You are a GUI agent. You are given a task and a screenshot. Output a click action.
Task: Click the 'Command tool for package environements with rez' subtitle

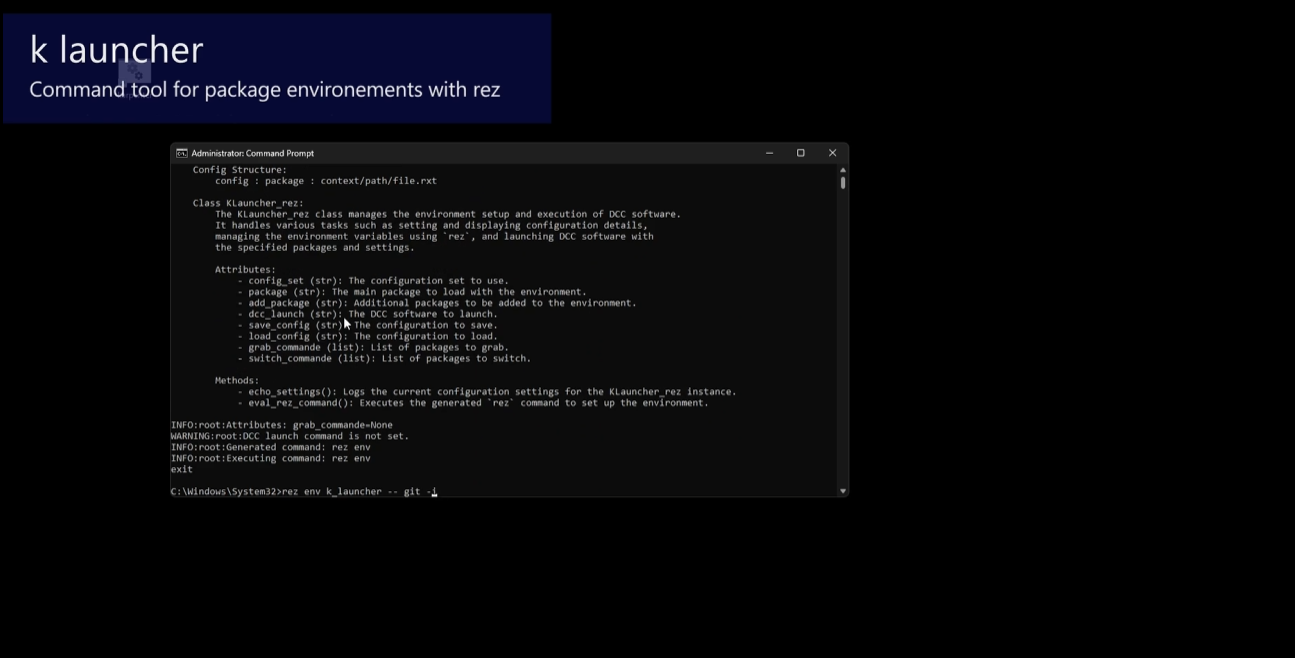(x=265, y=90)
